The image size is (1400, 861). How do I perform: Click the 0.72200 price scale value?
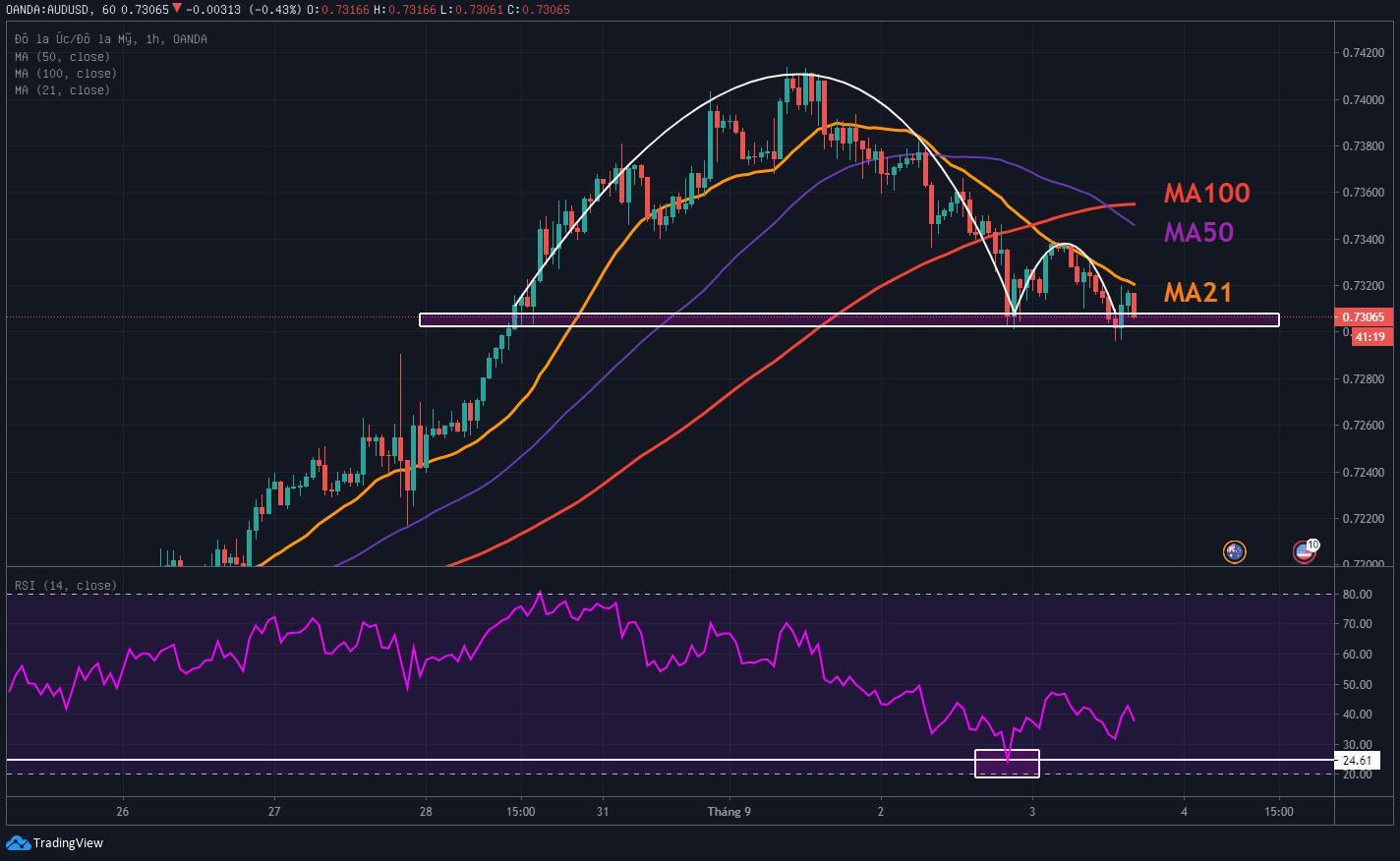(x=1364, y=519)
